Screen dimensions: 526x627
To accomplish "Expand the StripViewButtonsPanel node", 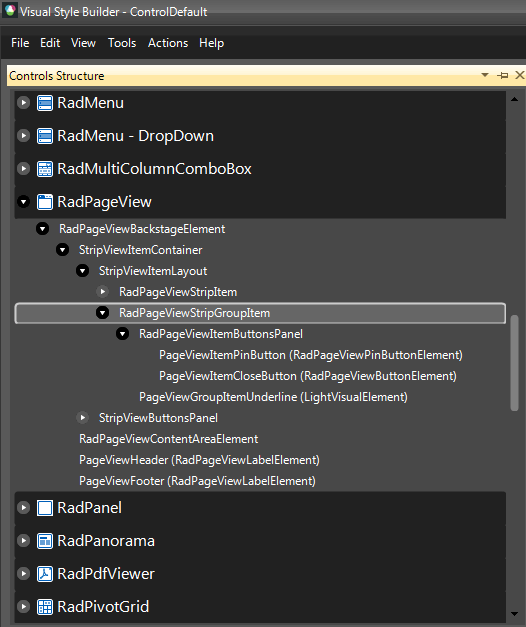I will click(x=82, y=418).
